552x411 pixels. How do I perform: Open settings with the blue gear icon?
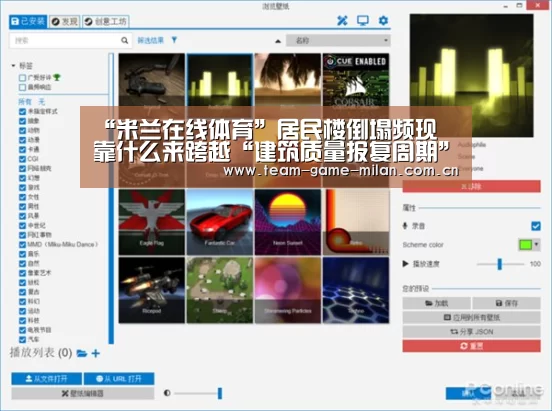click(383, 20)
